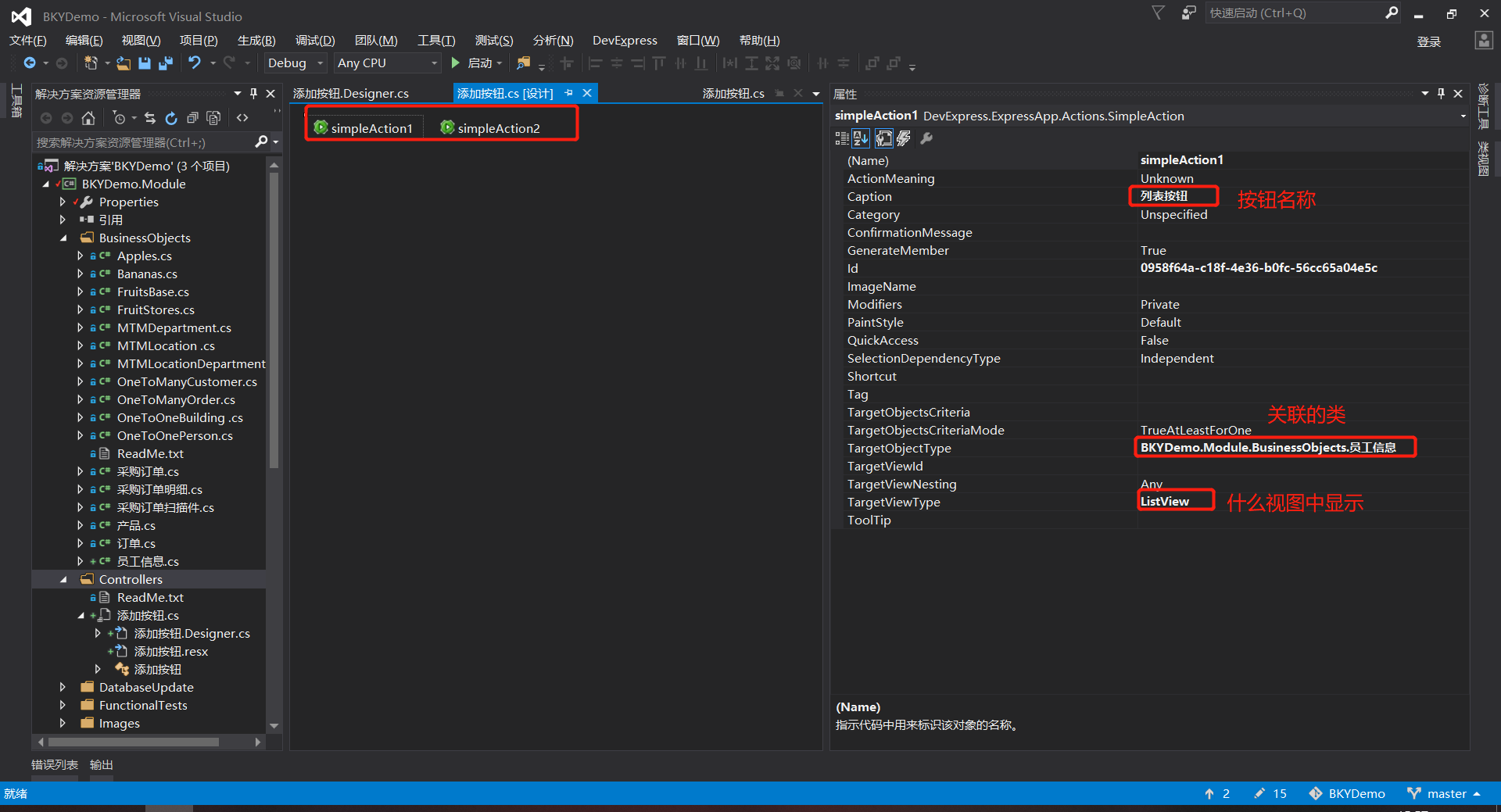Open the notifications flag icon in title bar
This screenshot has width=1501, height=812.
click(x=1159, y=13)
